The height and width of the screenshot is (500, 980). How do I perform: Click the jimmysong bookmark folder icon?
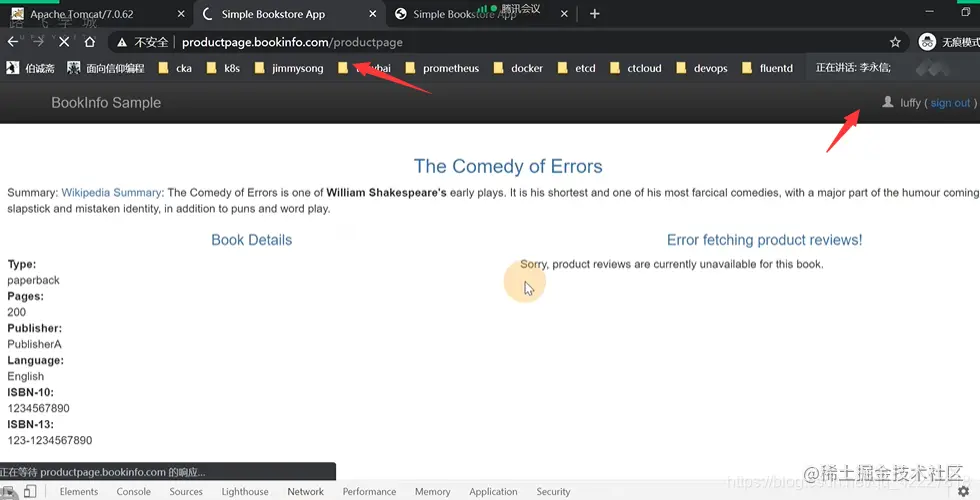coord(259,68)
